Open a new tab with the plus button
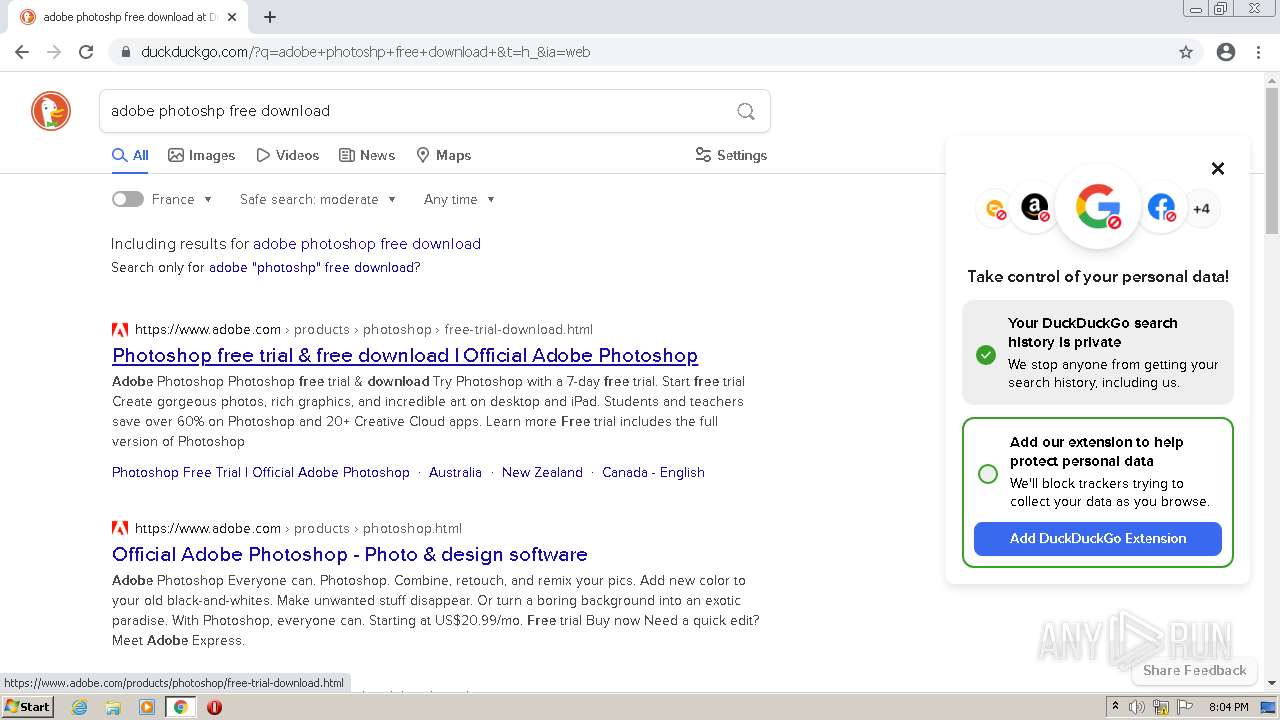This screenshot has height=720, width=1280. point(270,17)
